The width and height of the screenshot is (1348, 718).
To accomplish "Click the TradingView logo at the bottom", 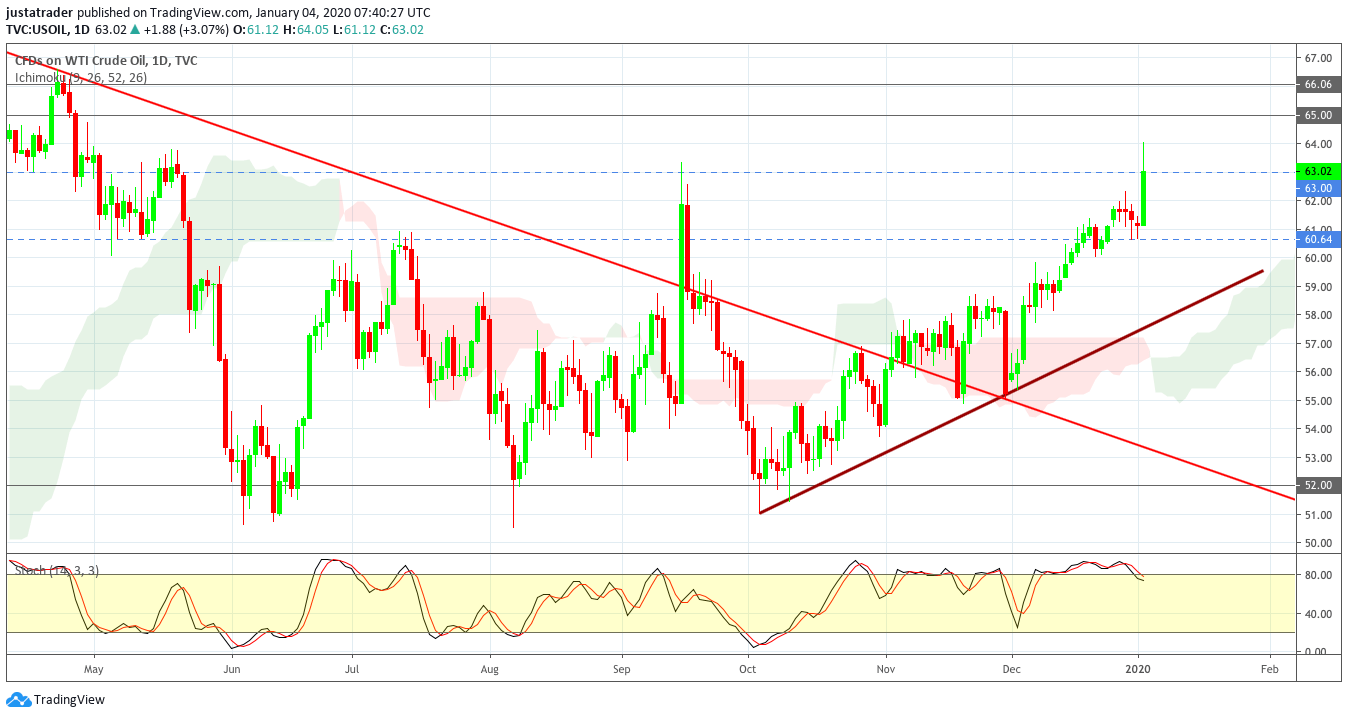I will click(x=56, y=700).
